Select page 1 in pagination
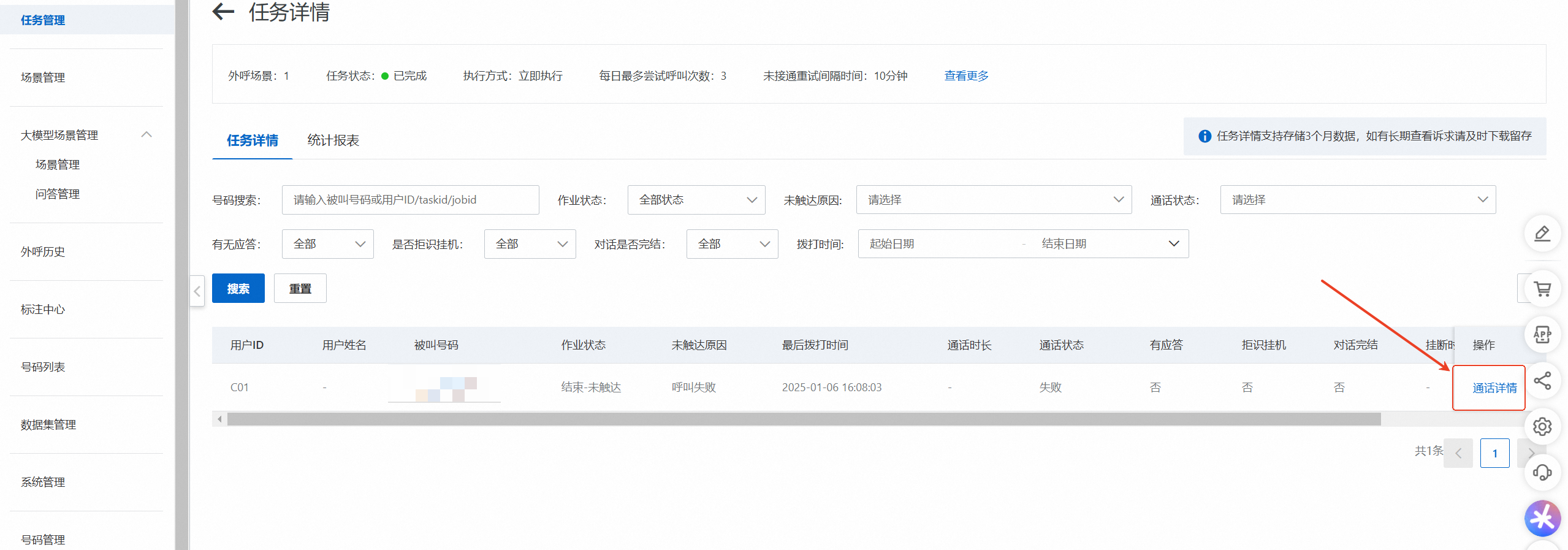 pyautogui.click(x=1494, y=454)
